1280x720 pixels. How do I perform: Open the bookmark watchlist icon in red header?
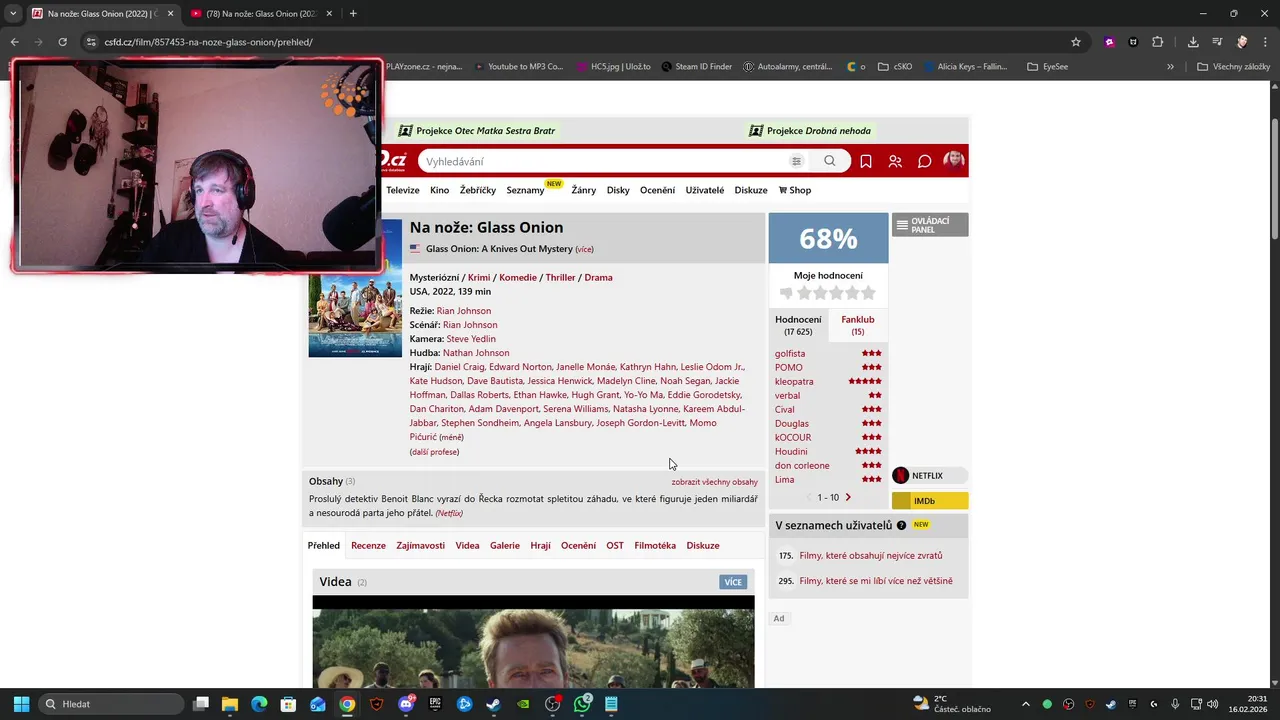pyautogui.click(x=866, y=161)
